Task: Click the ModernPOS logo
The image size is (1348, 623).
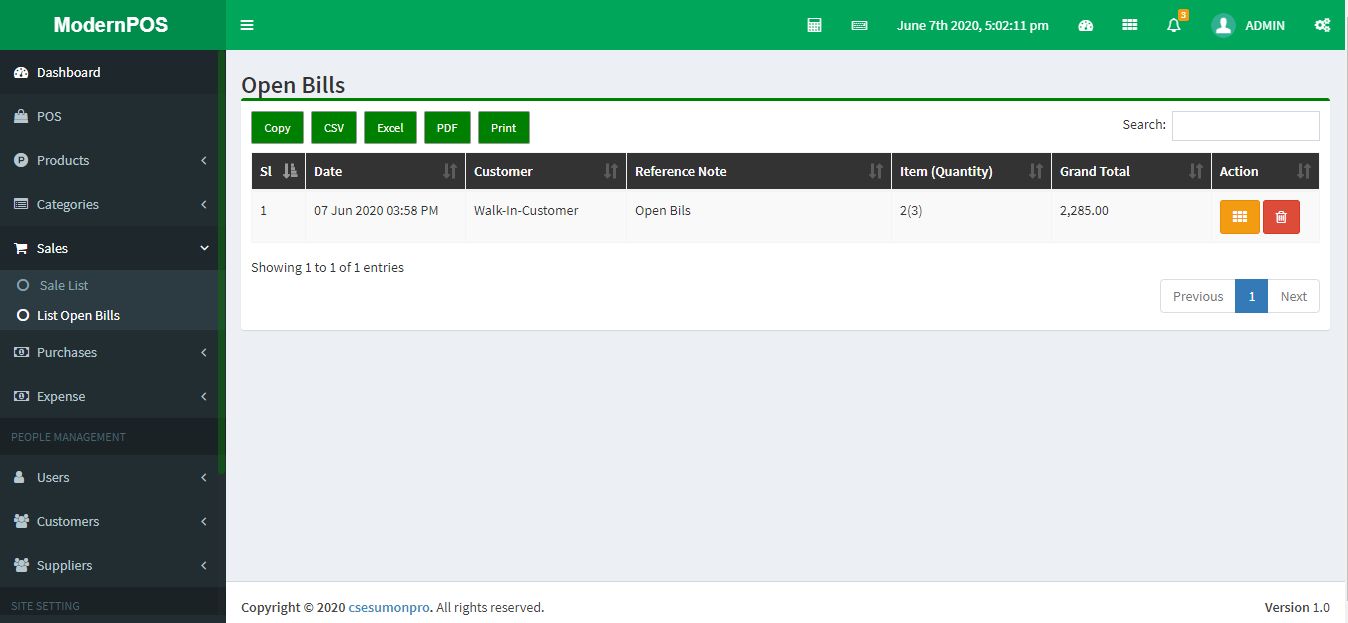Action: pyautogui.click(x=111, y=25)
